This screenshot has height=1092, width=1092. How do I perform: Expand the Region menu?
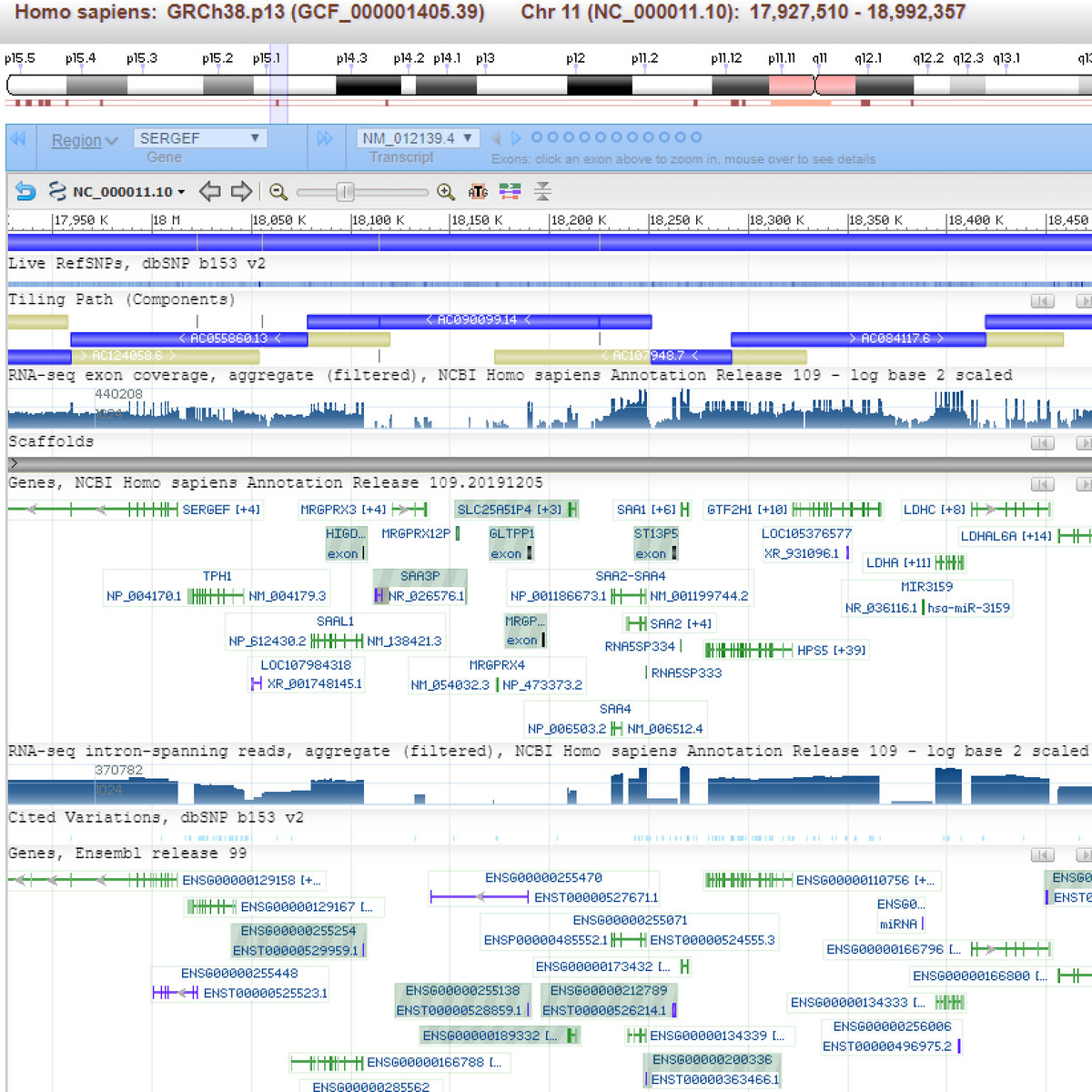pos(85,140)
